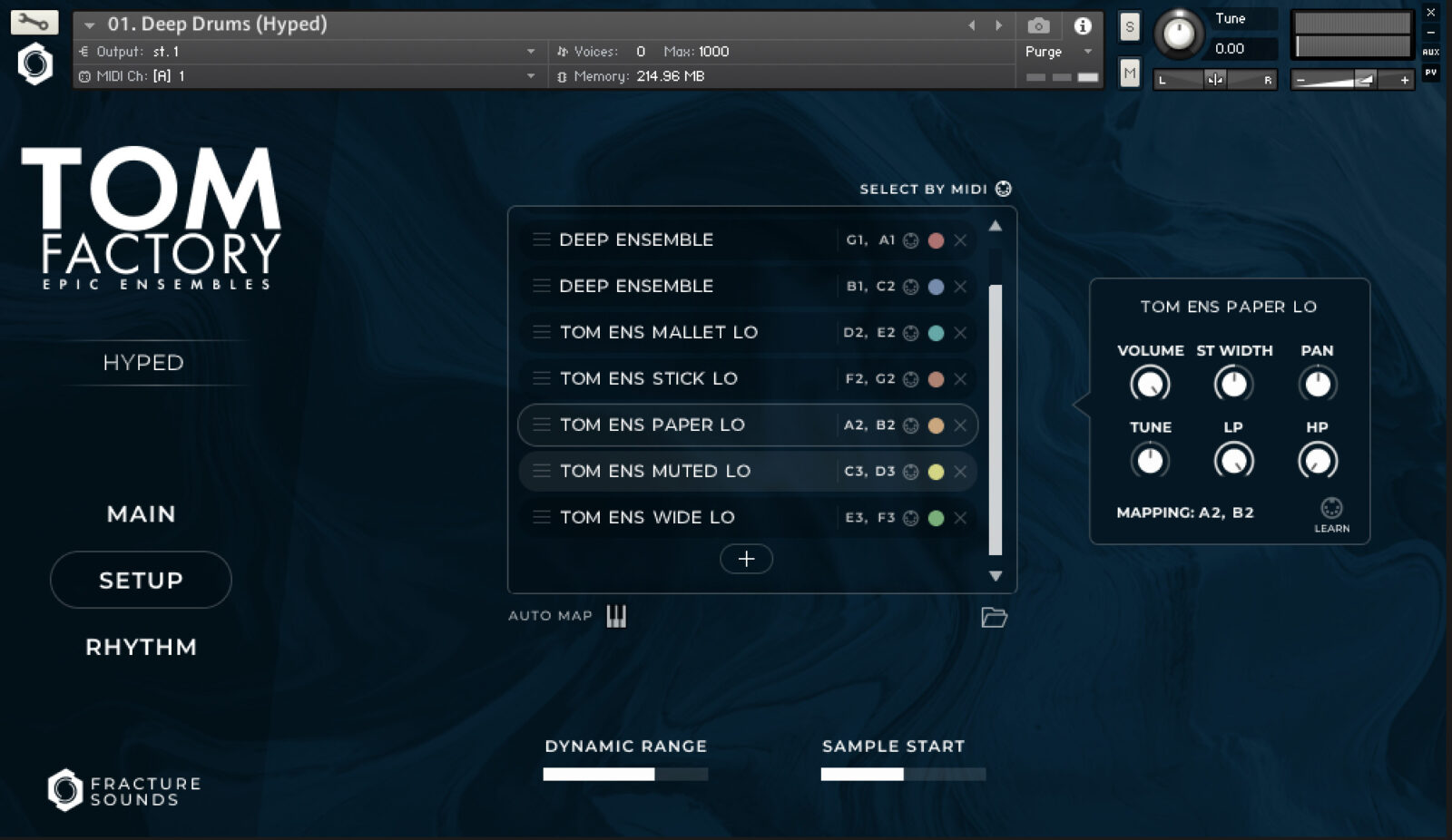
Task: Add a new layer with plus button
Action: (746, 559)
